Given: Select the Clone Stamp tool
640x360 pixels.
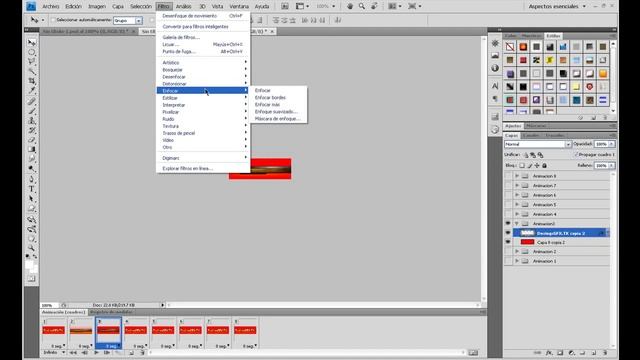Looking at the screenshot, I should (31, 121).
